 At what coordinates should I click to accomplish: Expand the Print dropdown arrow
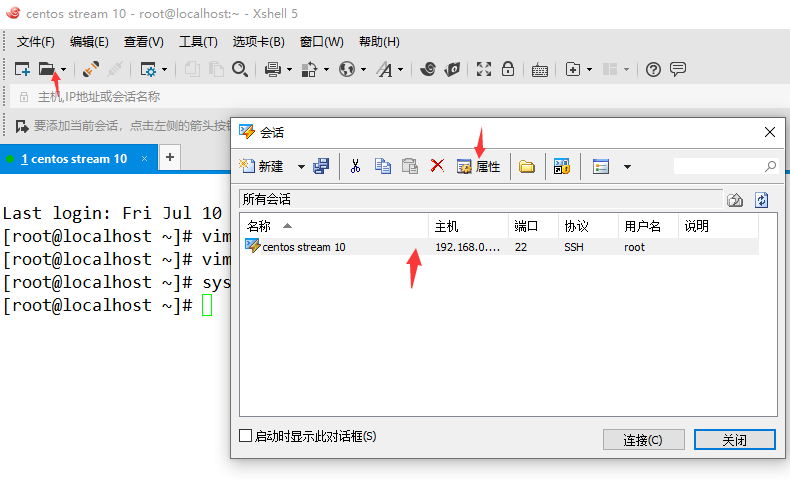tap(289, 70)
